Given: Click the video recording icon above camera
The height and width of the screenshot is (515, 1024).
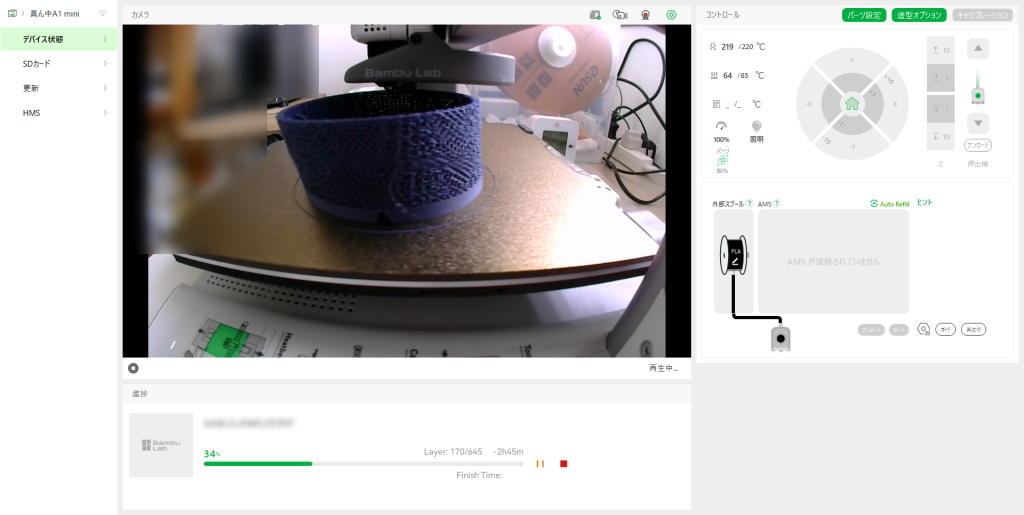Looking at the screenshot, I should tap(646, 15).
